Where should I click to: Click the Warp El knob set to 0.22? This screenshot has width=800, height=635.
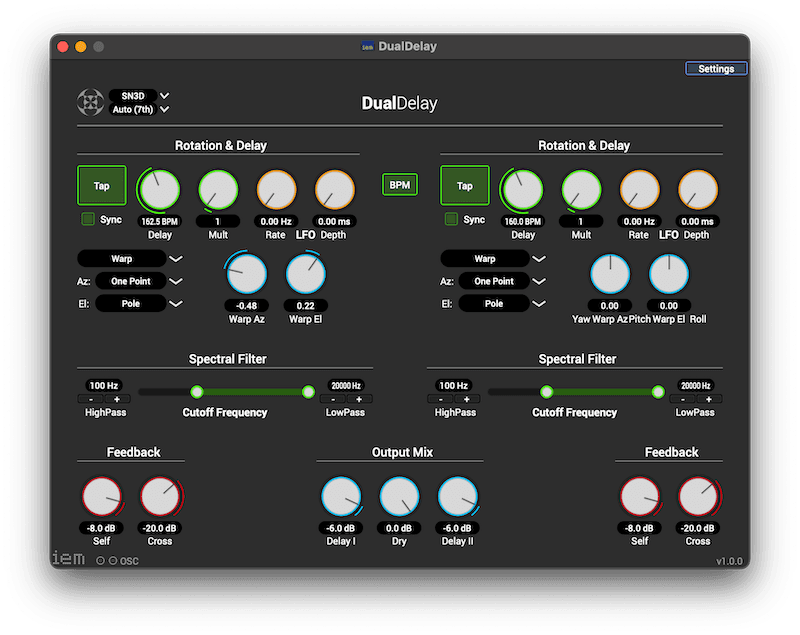pos(306,274)
